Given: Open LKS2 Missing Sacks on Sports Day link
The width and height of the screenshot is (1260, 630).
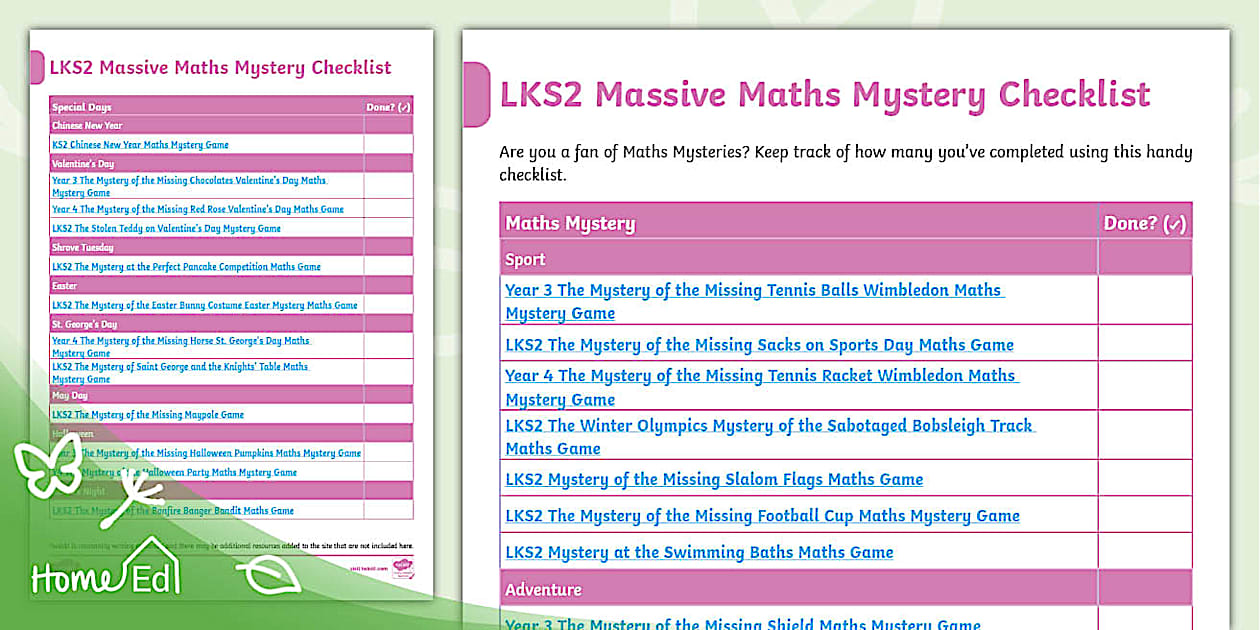Looking at the screenshot, I should tap(758, 344).
